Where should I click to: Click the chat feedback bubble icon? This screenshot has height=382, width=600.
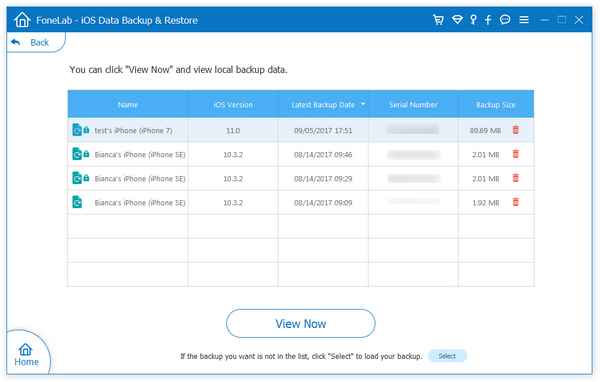[505, 20]
